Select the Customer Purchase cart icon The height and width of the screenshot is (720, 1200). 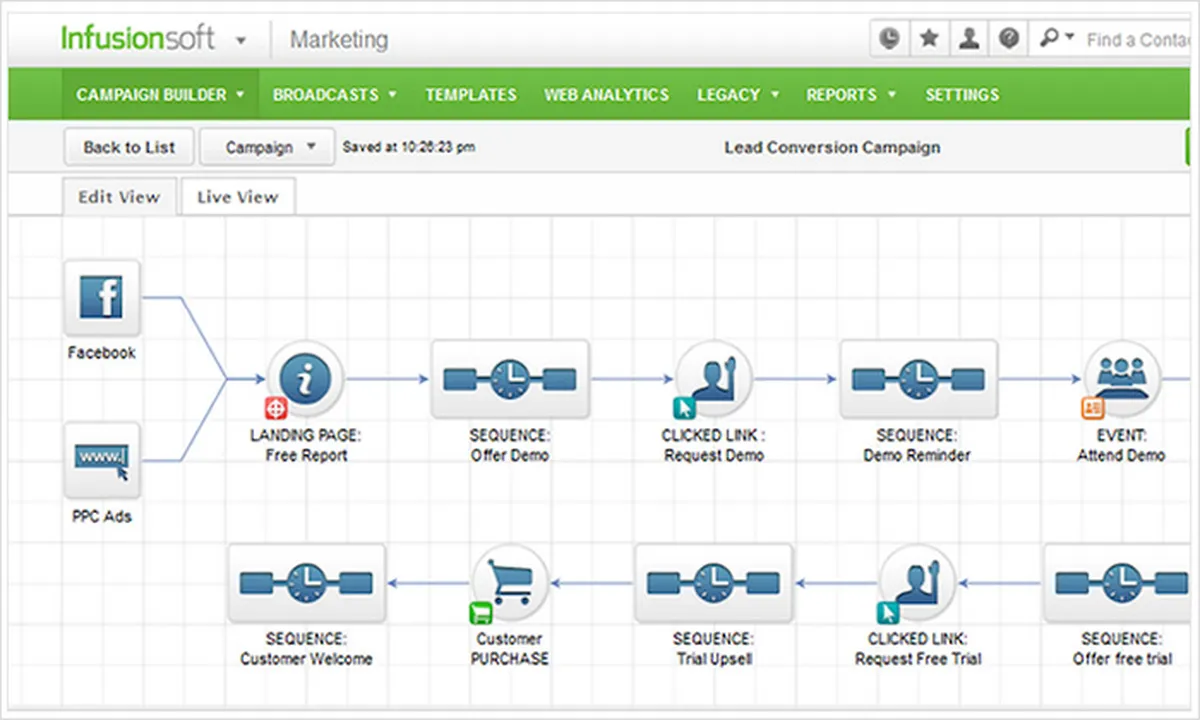click(510, 583)
